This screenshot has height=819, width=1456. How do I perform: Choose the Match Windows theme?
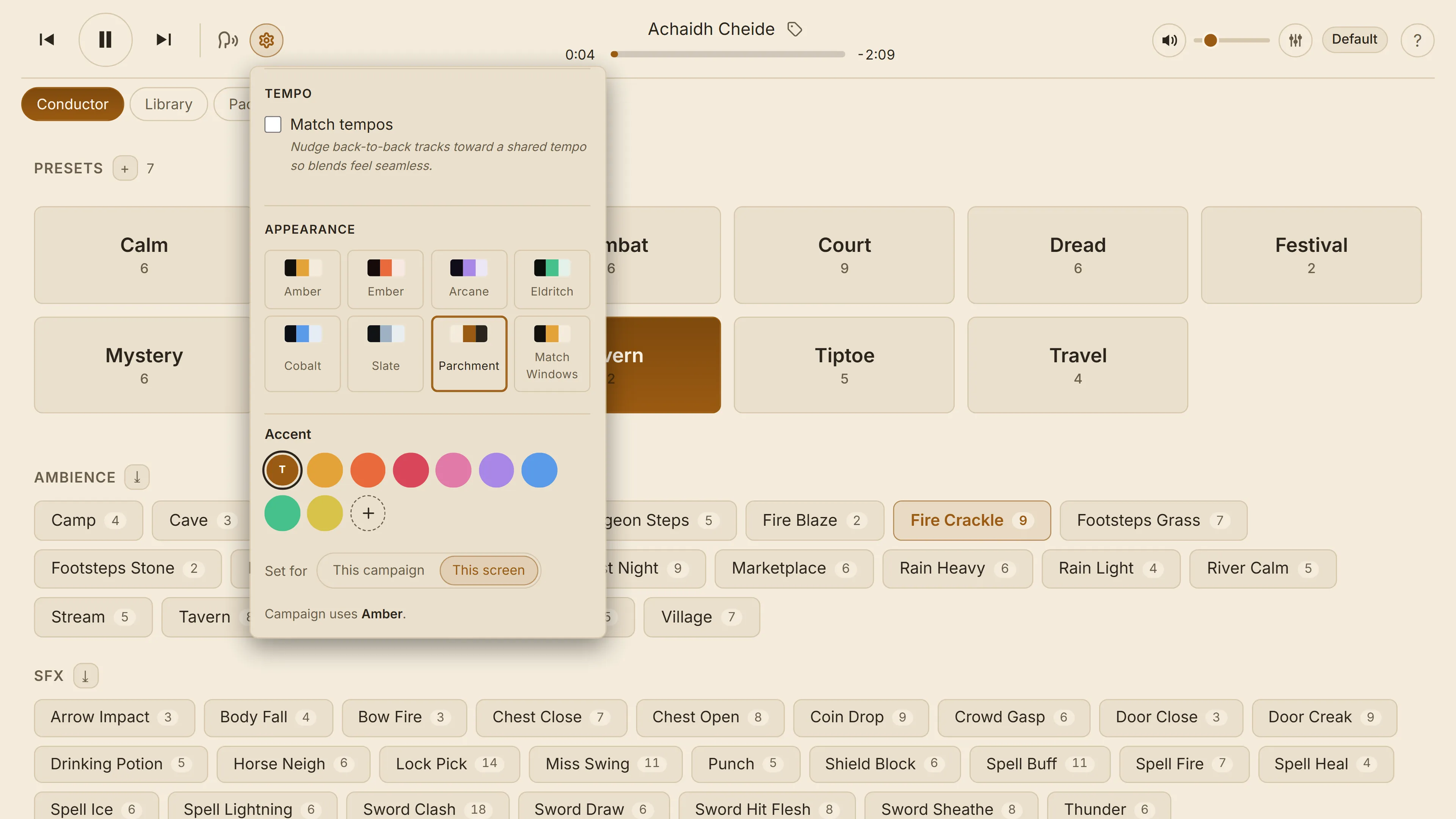[552, 353]
